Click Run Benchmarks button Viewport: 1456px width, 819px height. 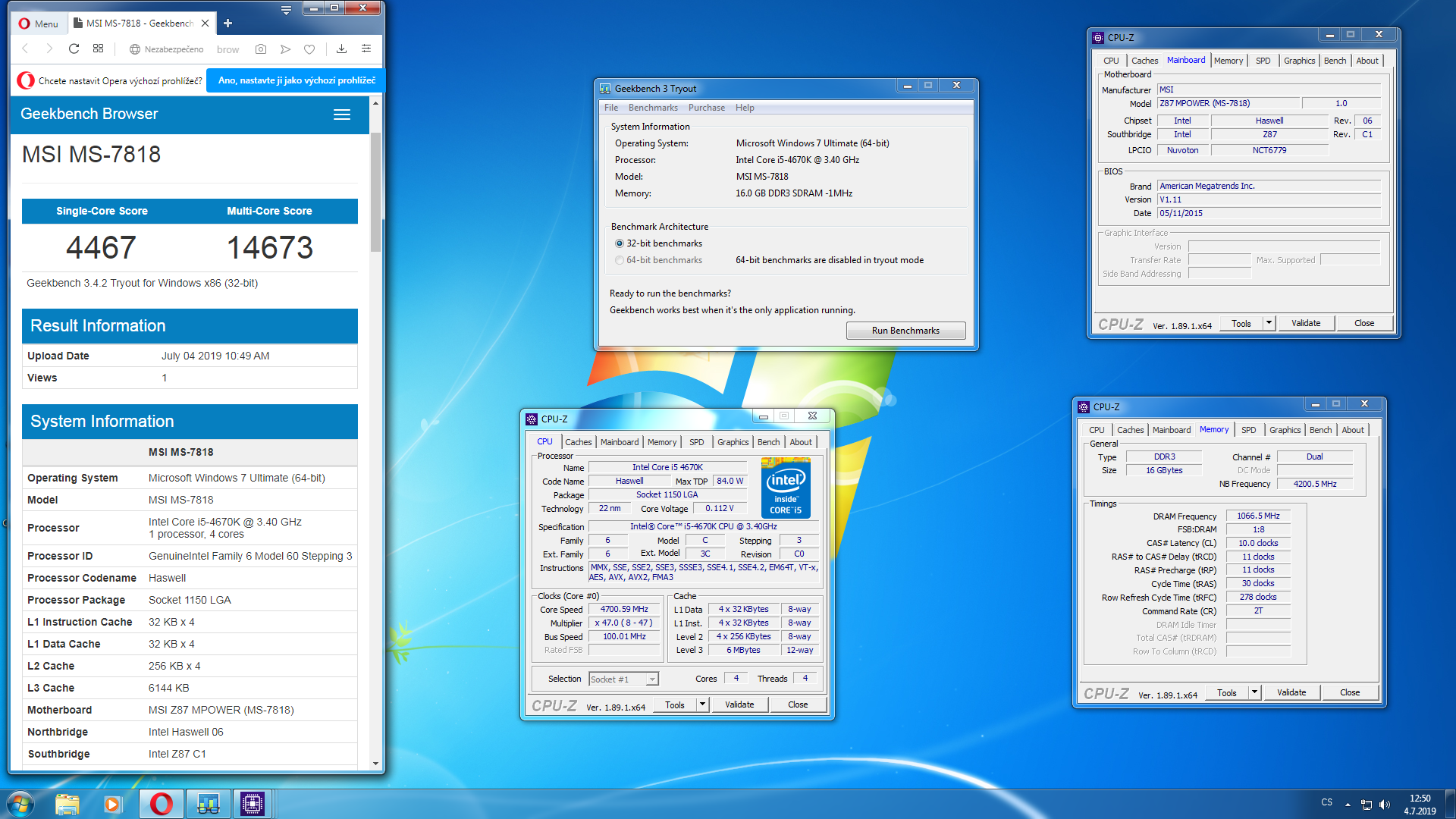905,331
